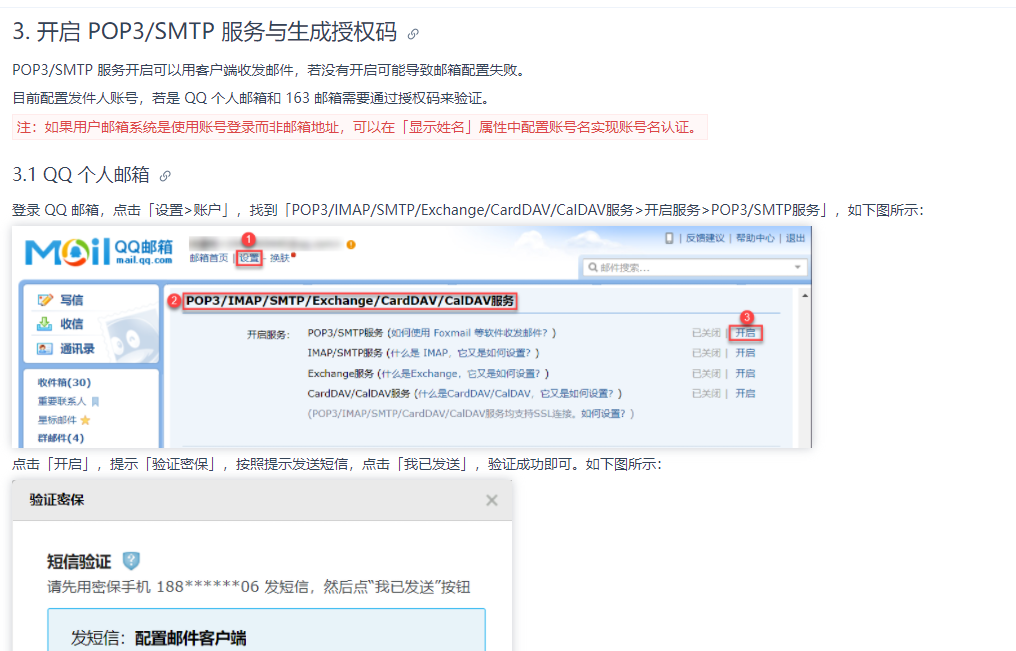Open 群邮件(4) folder
The height and width of the screenshot is (651, 1016).
click(61, 438)
